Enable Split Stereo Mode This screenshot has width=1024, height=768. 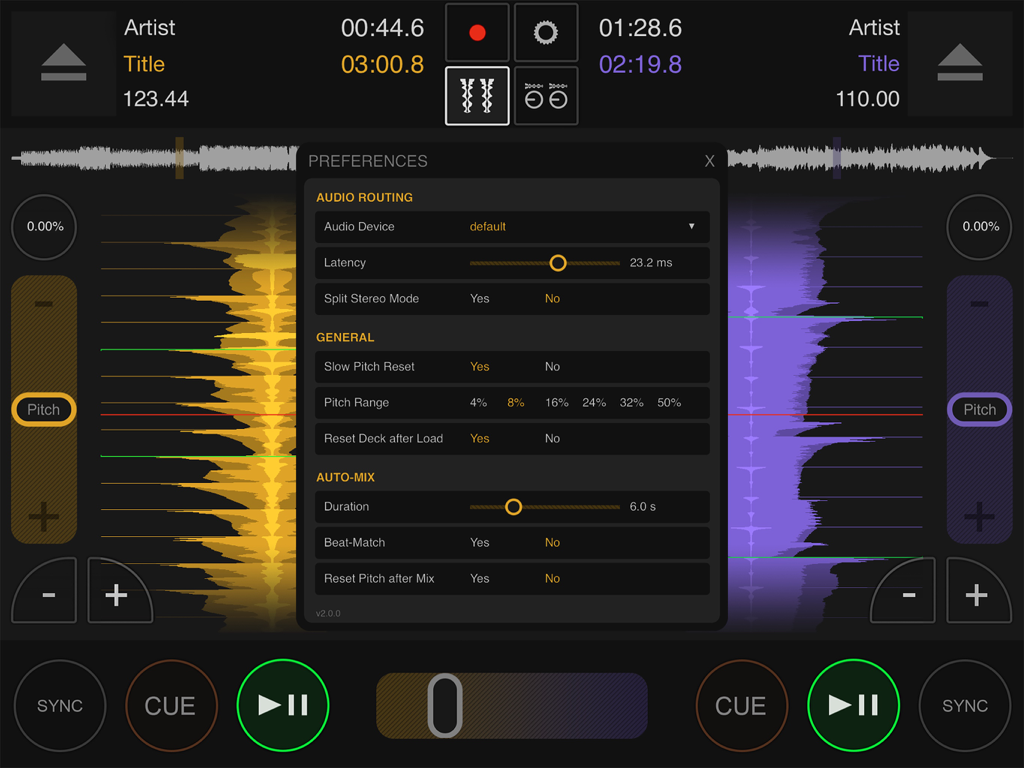pyautogui.click(x=479, y=298)
